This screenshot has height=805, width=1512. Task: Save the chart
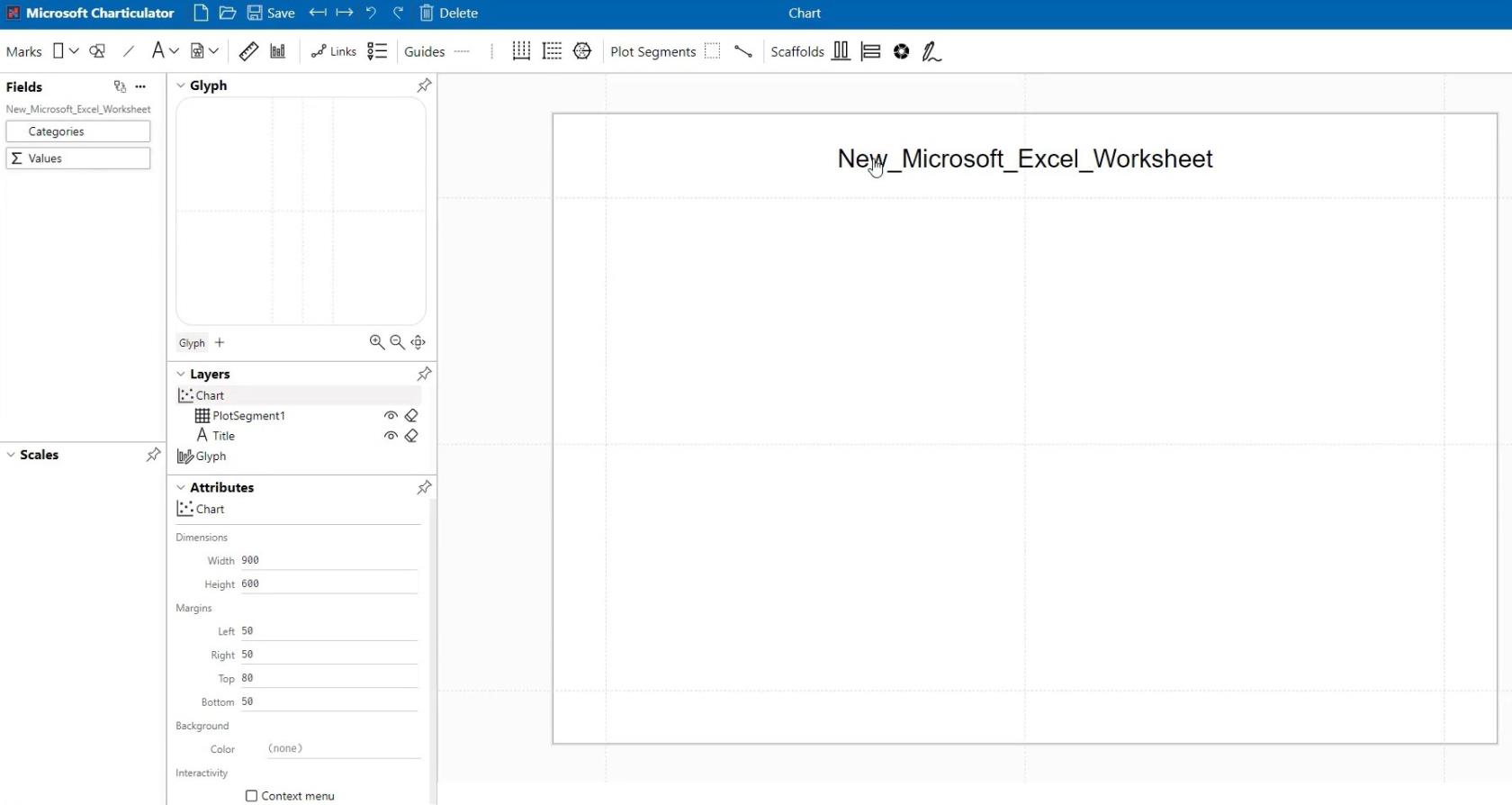click(271, 13)
